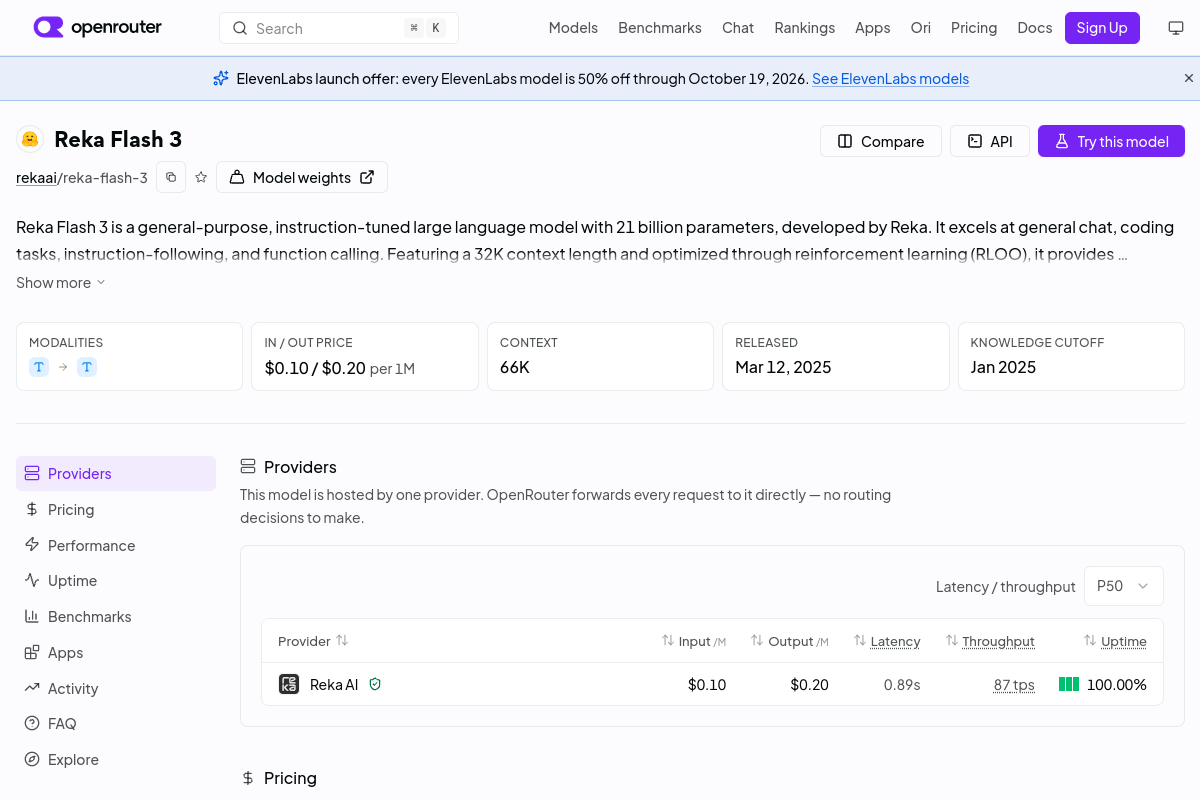Viewport: 1200px width, 800px height.
Task: Sort providers by the Provider column
Action: 313,641
